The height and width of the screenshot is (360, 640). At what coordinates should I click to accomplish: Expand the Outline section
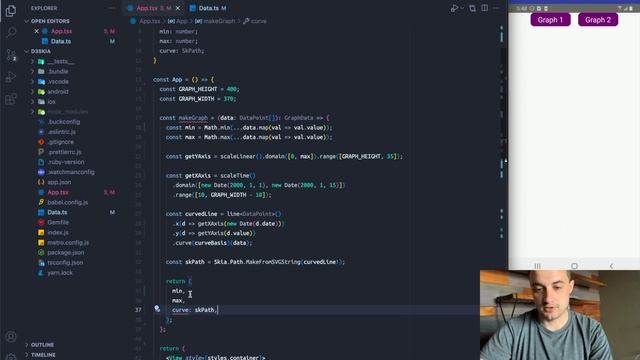[x=42, y=344]
